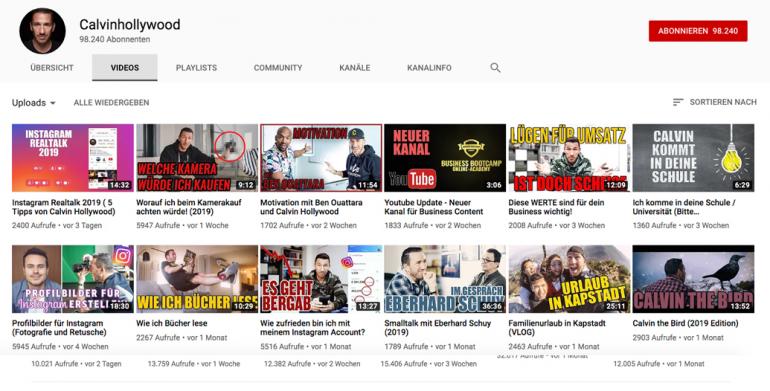The height and width of the screenshot is (391, 770).
Task: Open the channel search magnifier icon
Action: [495, 68]
